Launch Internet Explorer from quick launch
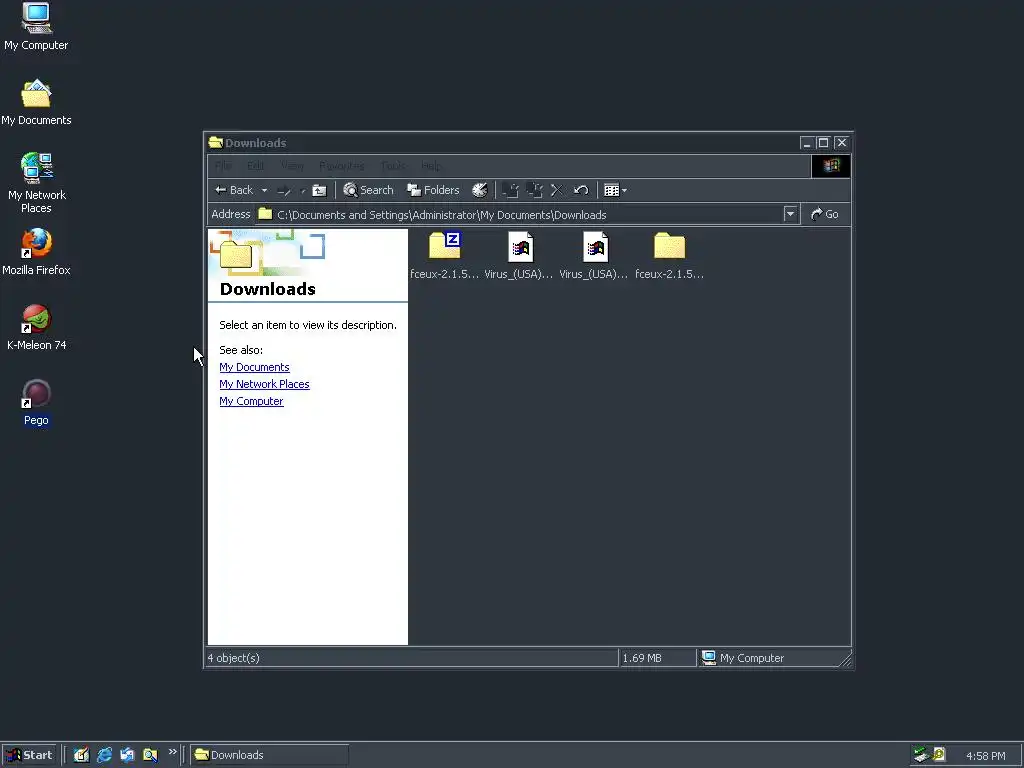1024x768 pixels. pos(104,755)
